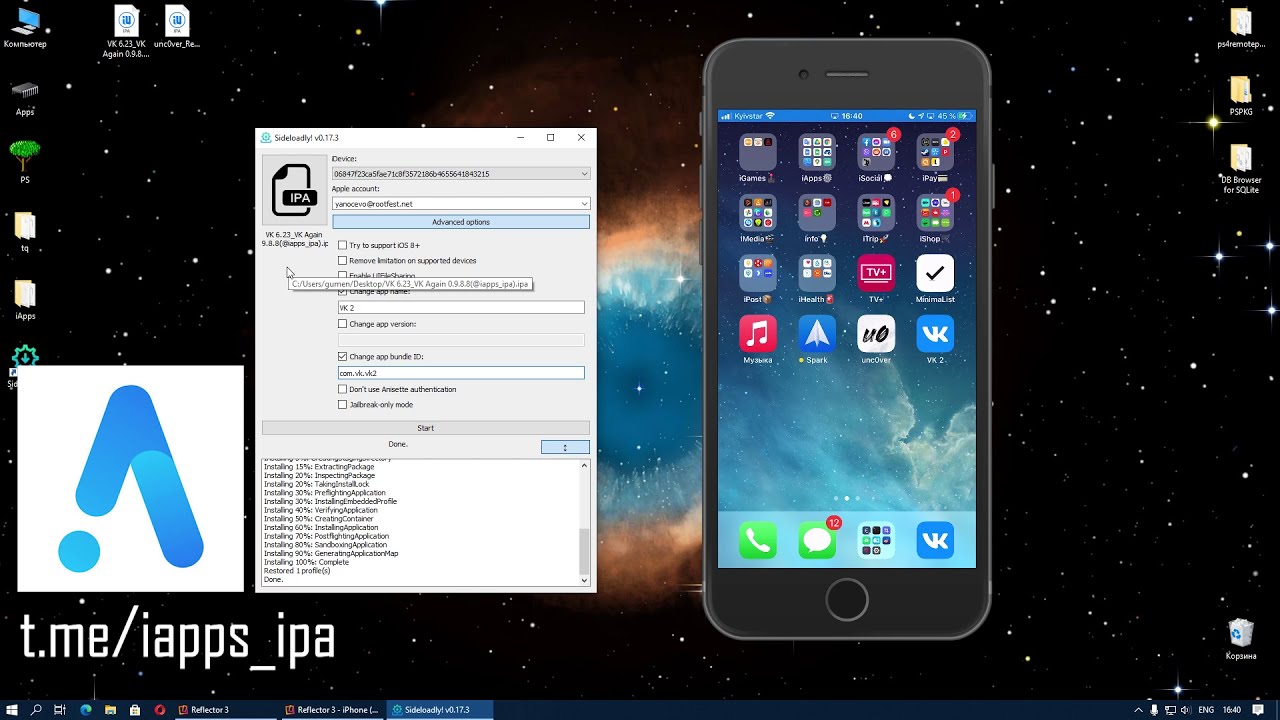Image resolution: width=1280 pixels, height=720 pixels.
Task: Launch the MinimaList app on iPhone
Action: [x=935, y=273]
